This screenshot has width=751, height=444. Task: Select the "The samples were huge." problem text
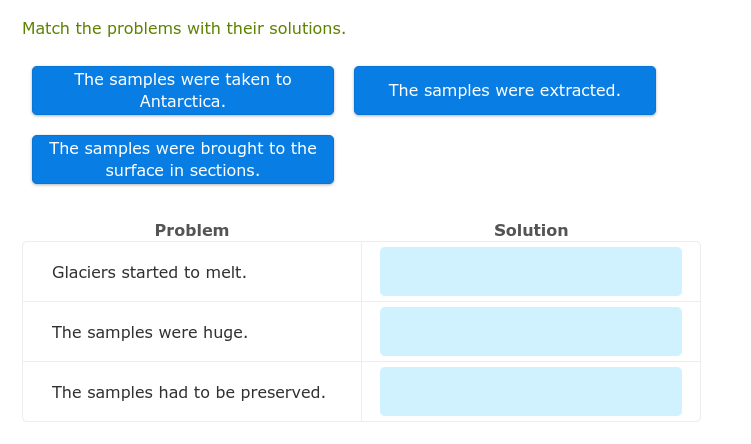point(150,332)
